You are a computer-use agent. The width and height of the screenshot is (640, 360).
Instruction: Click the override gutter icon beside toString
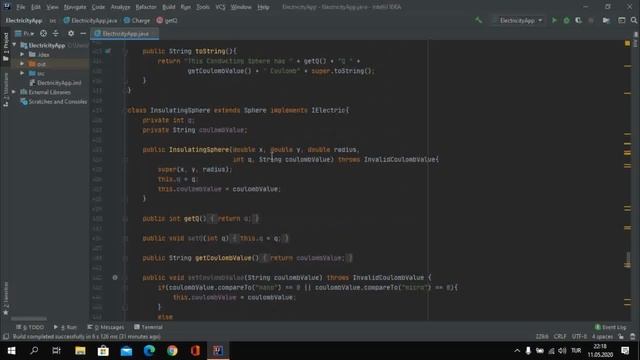[x=108, y=51]
